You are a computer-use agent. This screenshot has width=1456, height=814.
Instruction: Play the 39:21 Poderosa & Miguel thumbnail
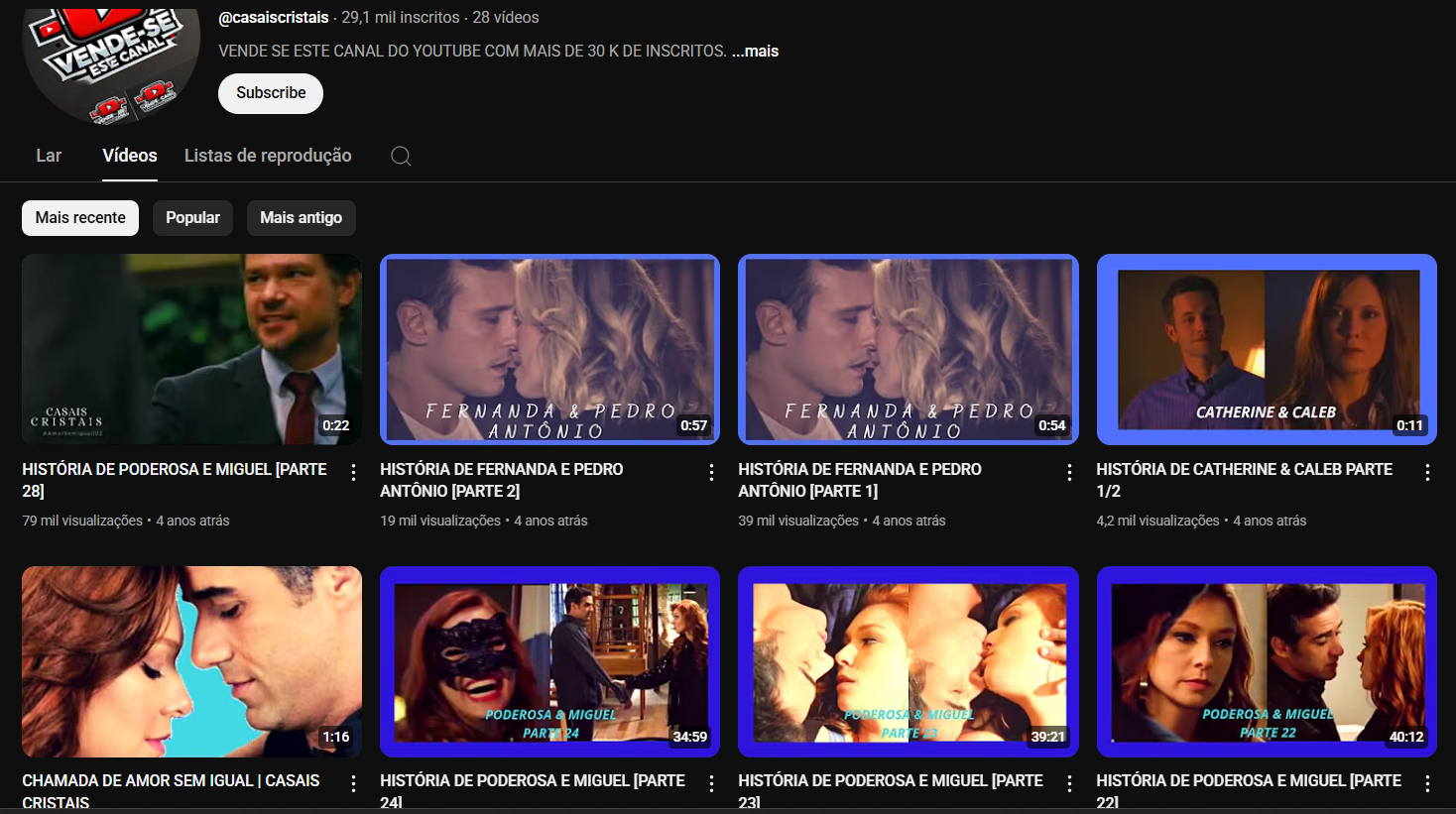click(908, 661)
